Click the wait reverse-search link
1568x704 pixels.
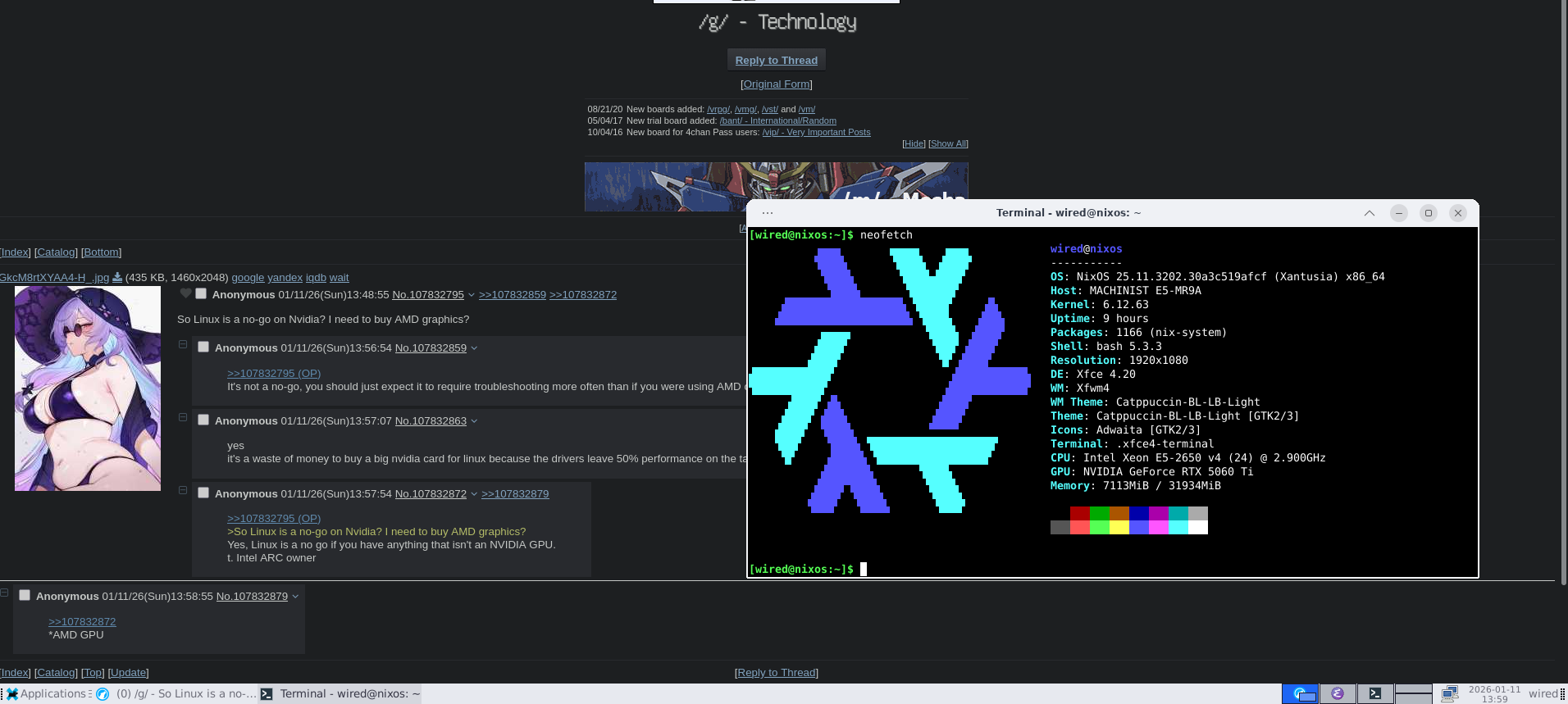pos(339,278)
